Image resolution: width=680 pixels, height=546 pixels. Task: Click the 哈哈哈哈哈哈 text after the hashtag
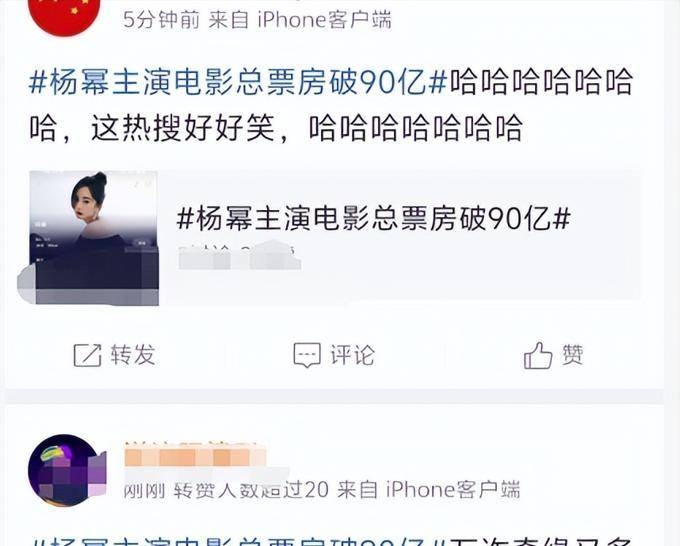541,82
